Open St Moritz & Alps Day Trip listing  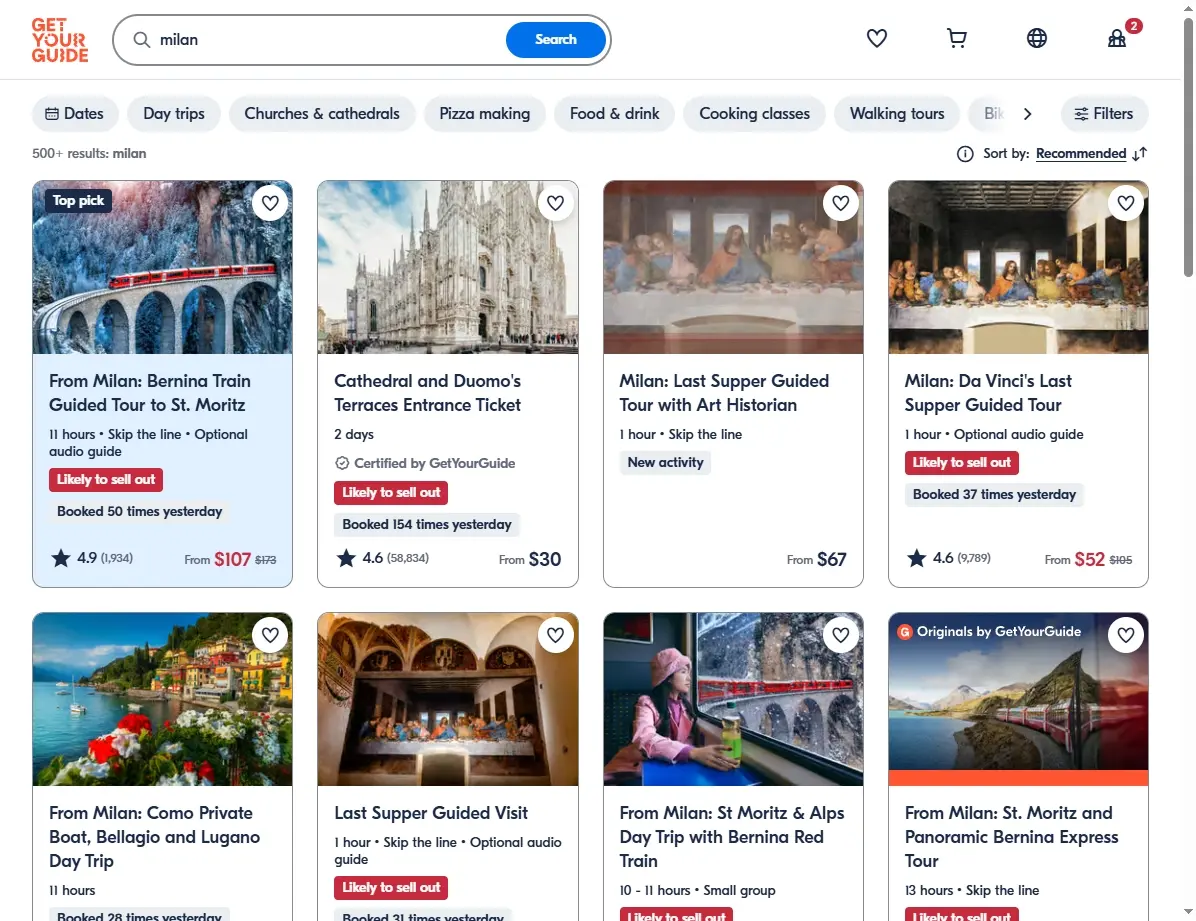(731, 837)
